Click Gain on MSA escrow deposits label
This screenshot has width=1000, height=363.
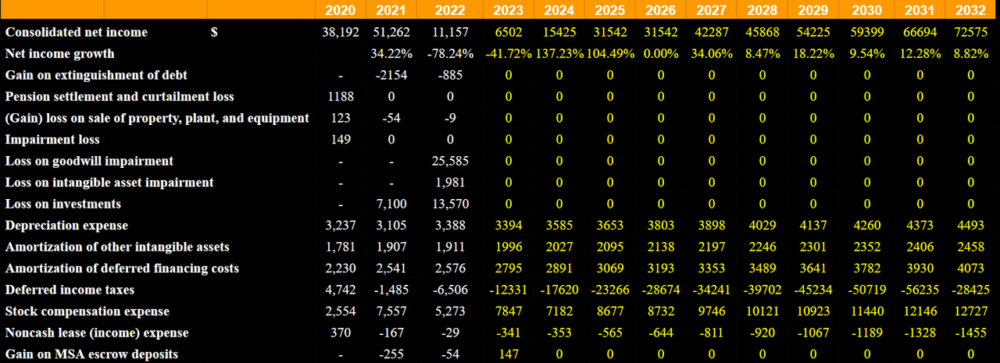point(91,354)
